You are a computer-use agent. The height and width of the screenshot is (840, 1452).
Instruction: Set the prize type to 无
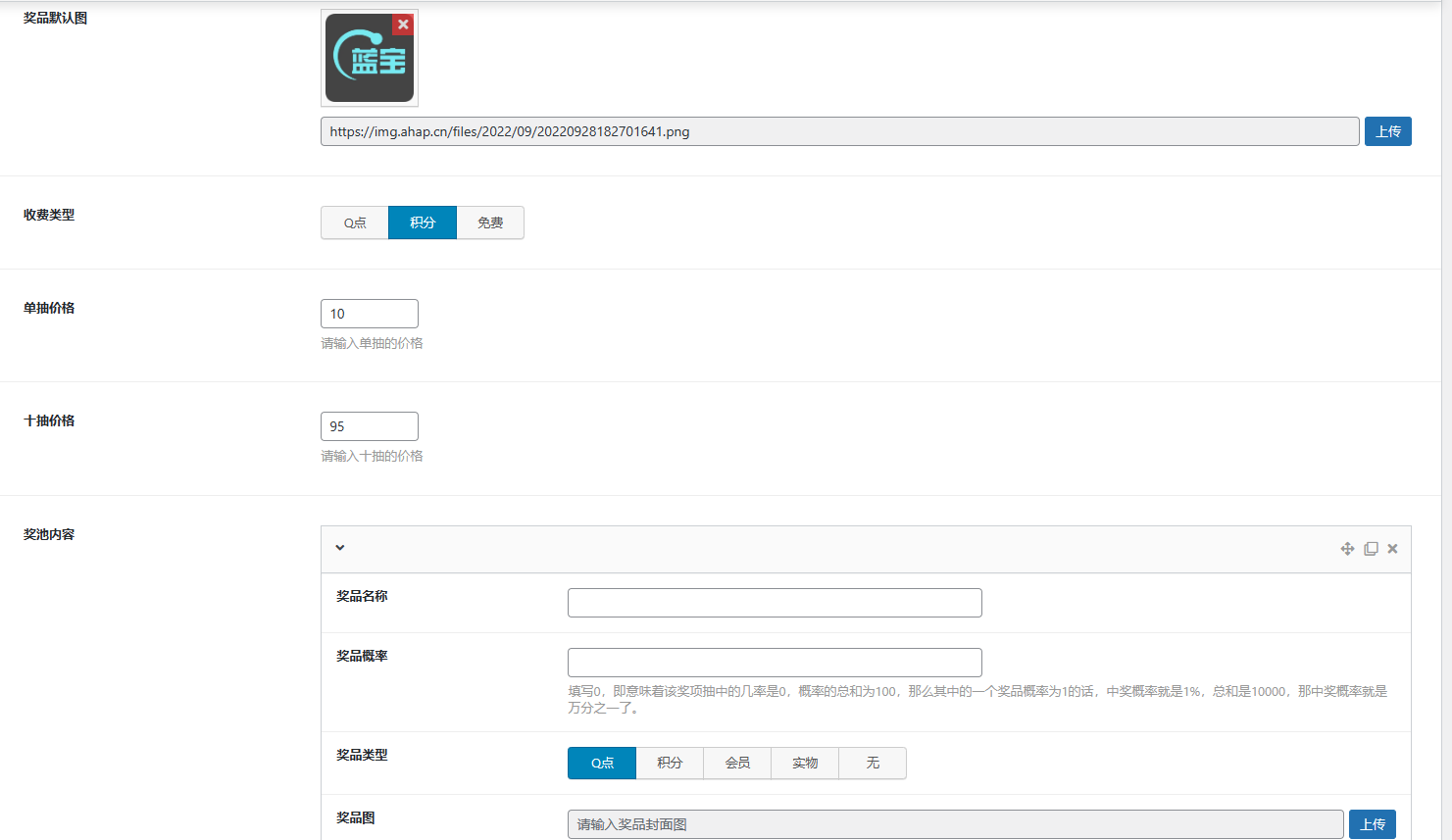[873, 763]
